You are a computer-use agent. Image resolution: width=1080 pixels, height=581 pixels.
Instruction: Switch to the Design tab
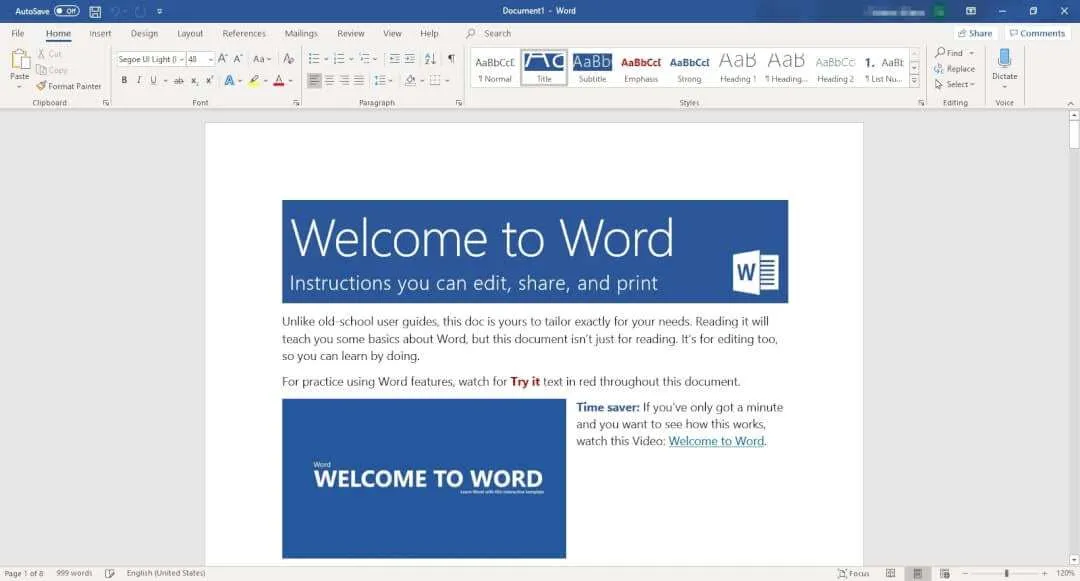(145, 33)
